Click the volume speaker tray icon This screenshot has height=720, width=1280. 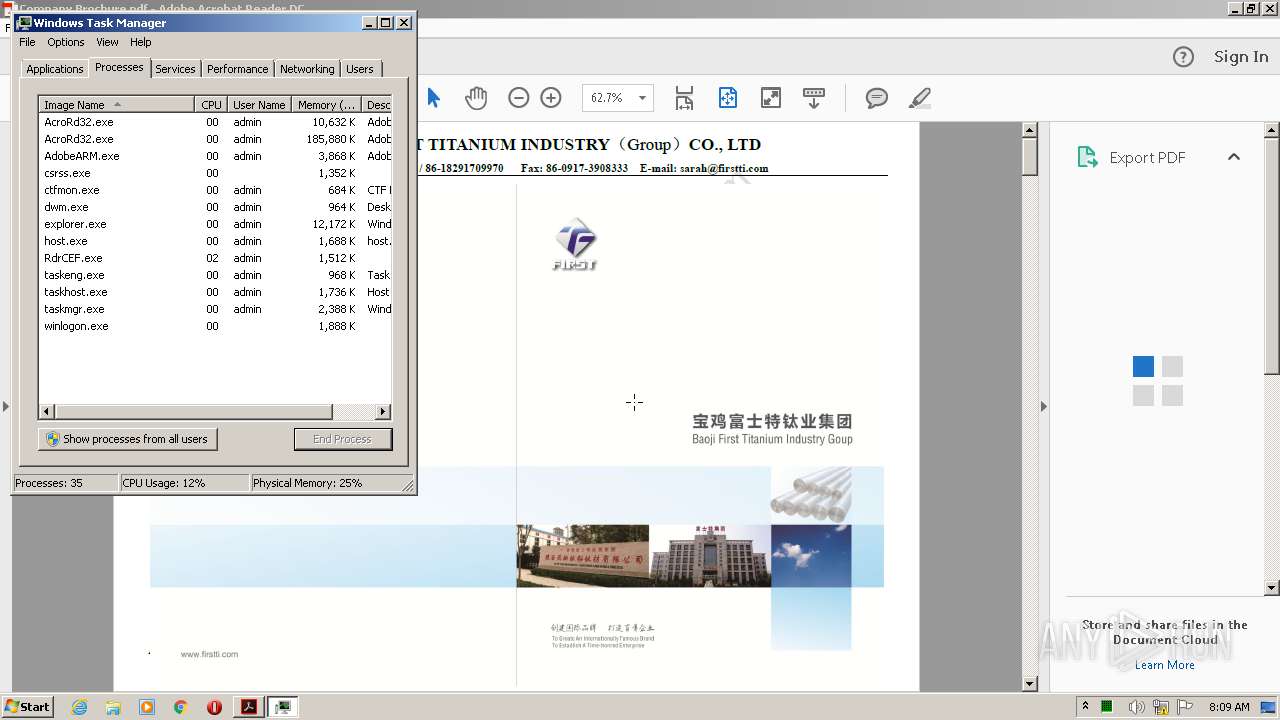tap(1136, 707)
